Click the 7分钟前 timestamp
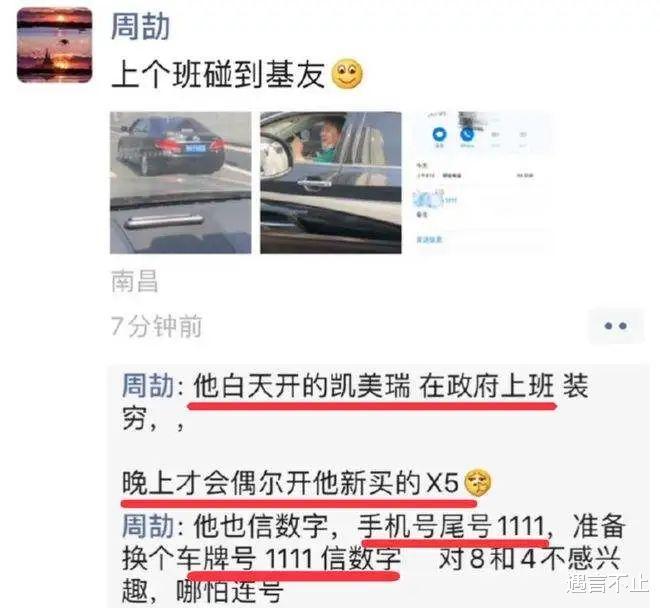660x608 pixels. [157, 326]
